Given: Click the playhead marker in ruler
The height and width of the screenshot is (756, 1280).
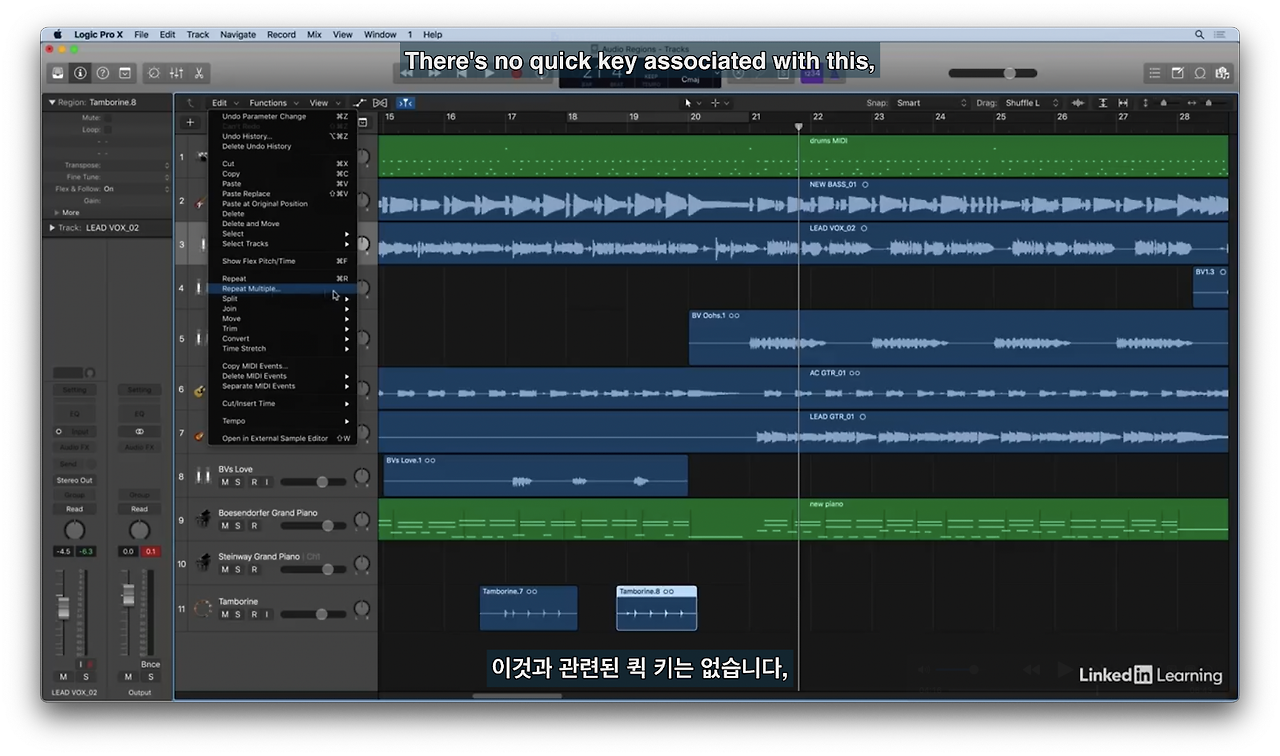Looking at the screenshot, I should [x=798, y=127].
